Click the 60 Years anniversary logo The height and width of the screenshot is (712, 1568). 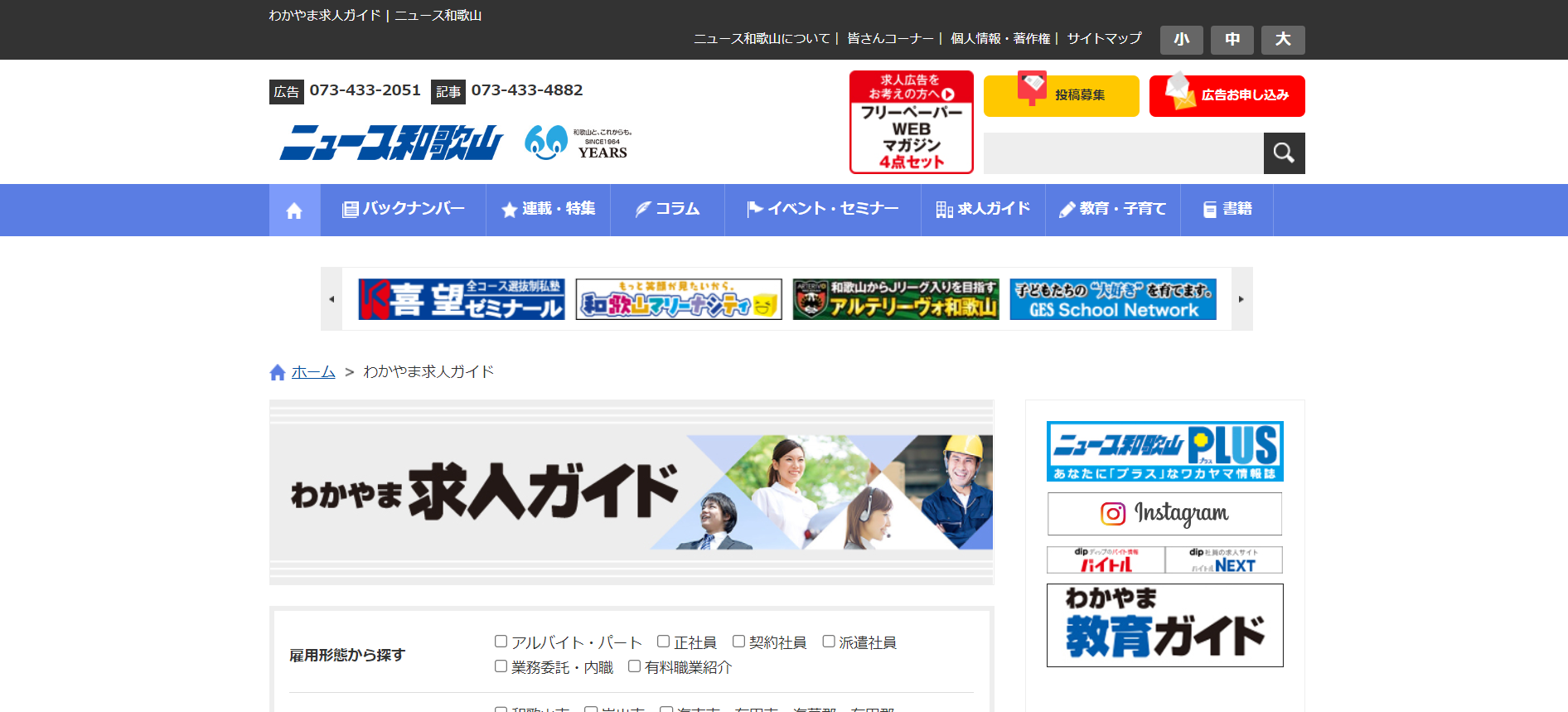[x=578, y=143]
